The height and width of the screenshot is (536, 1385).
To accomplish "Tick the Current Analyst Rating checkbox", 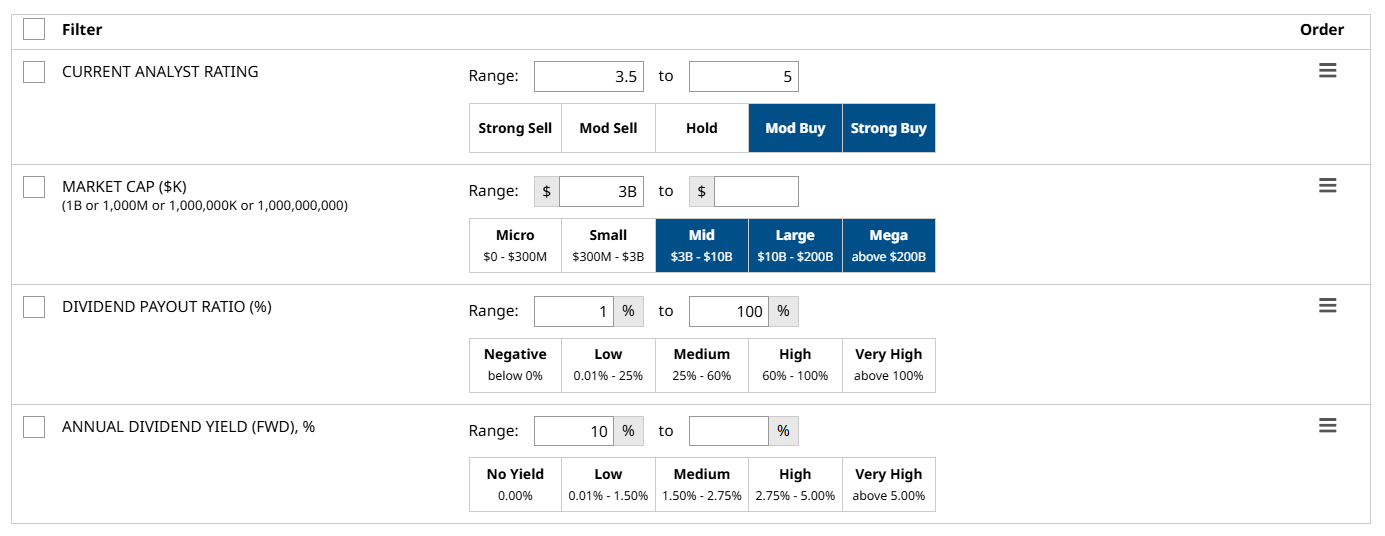I will [x=34, y=72].
